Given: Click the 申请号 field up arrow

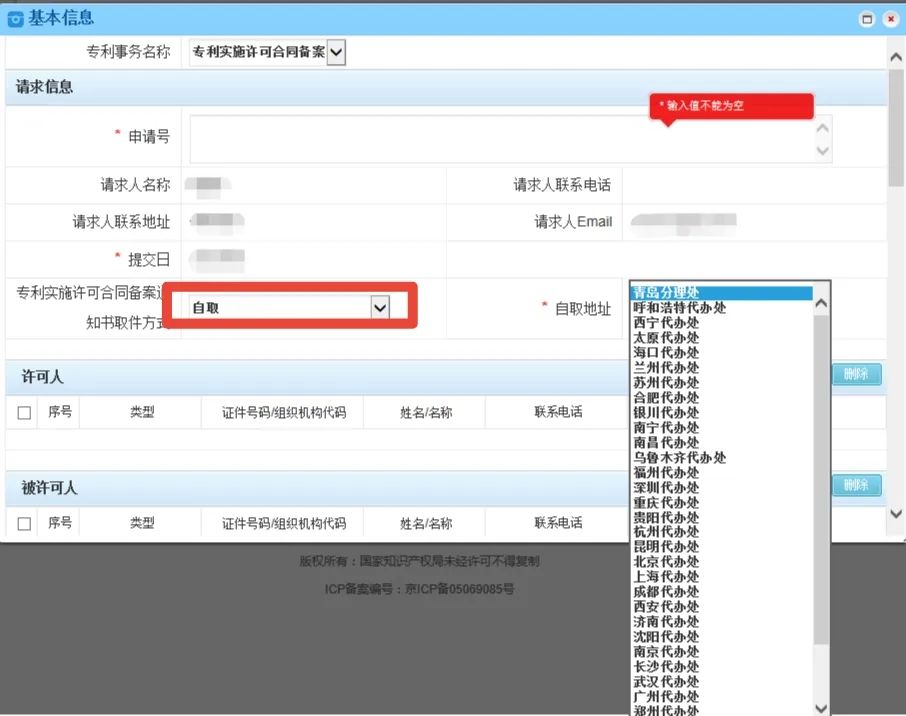Looking at the screenshot, I should click(x=822, y=128).
